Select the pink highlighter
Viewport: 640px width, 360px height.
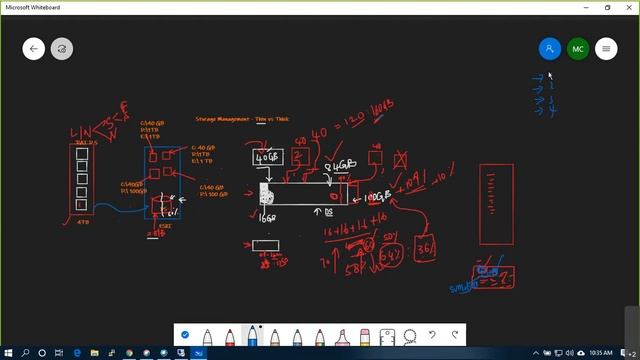pos(342,337)
